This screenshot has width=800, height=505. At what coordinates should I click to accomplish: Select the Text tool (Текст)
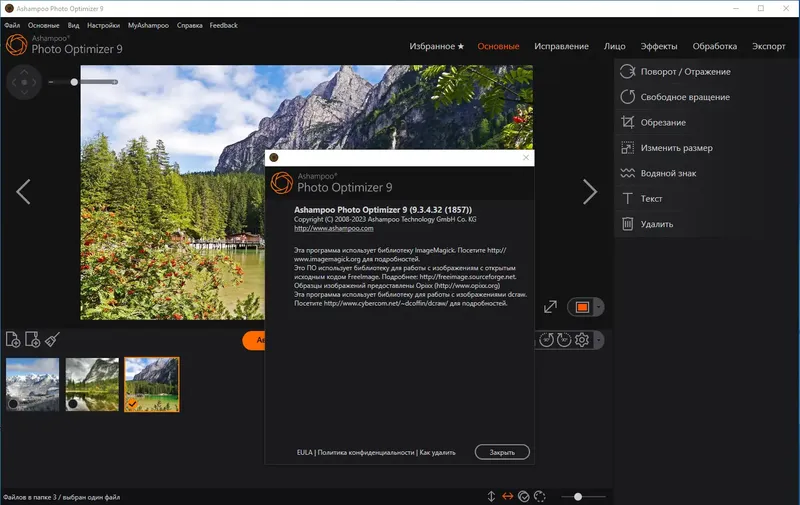(641, 199)
